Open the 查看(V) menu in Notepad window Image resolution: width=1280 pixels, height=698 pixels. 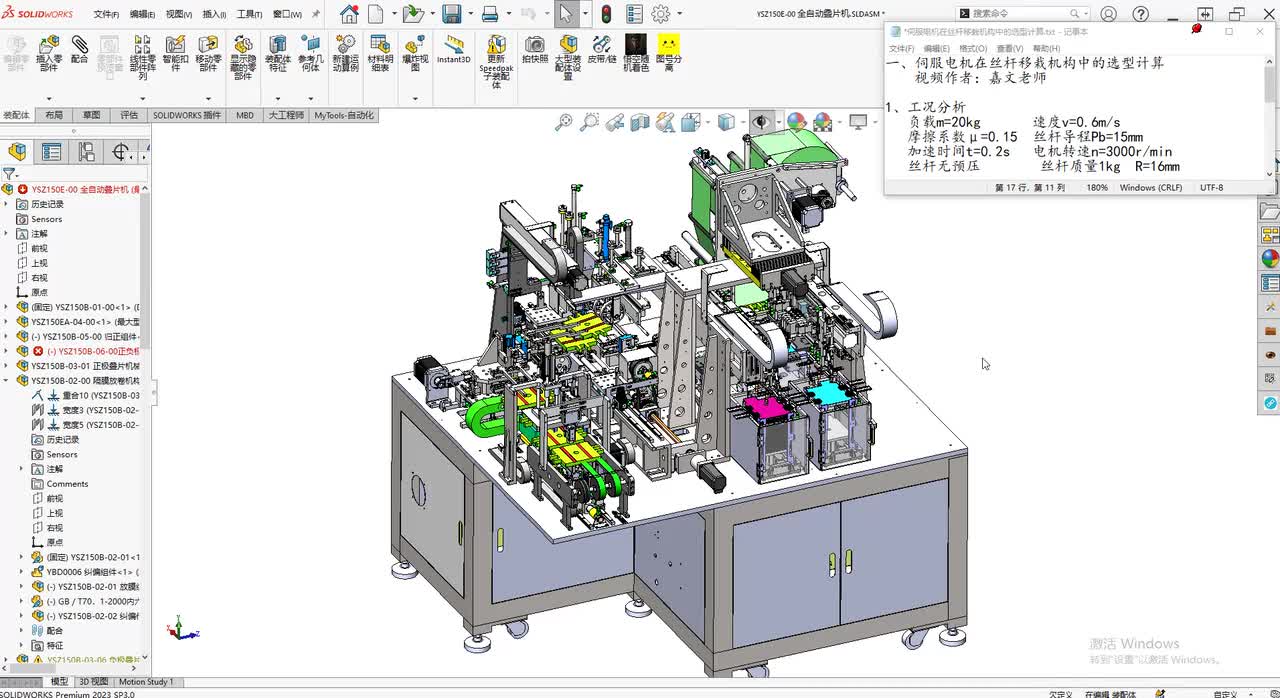(x=1010, y=48)
